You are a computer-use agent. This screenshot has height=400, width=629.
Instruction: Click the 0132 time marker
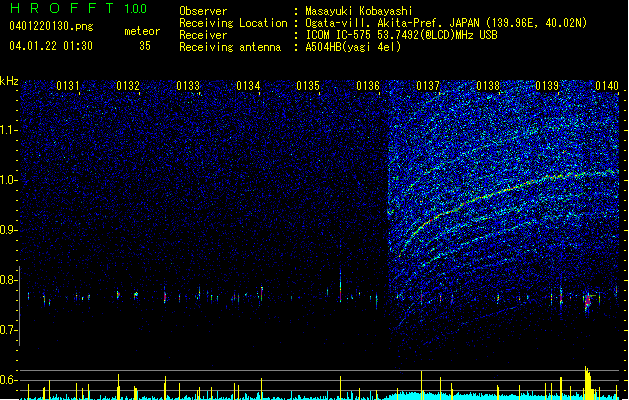[128, 86]
